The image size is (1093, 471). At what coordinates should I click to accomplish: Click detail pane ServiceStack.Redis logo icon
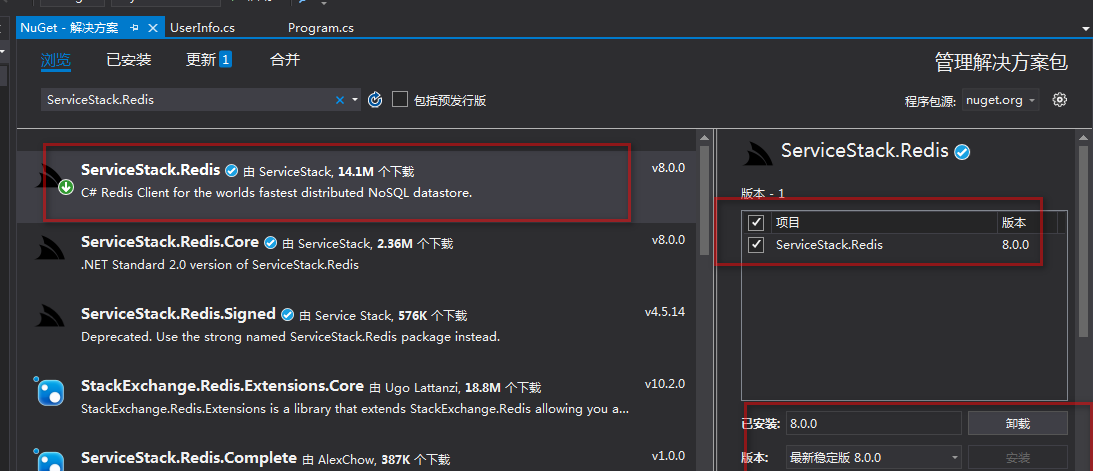[x=758, y=153]
